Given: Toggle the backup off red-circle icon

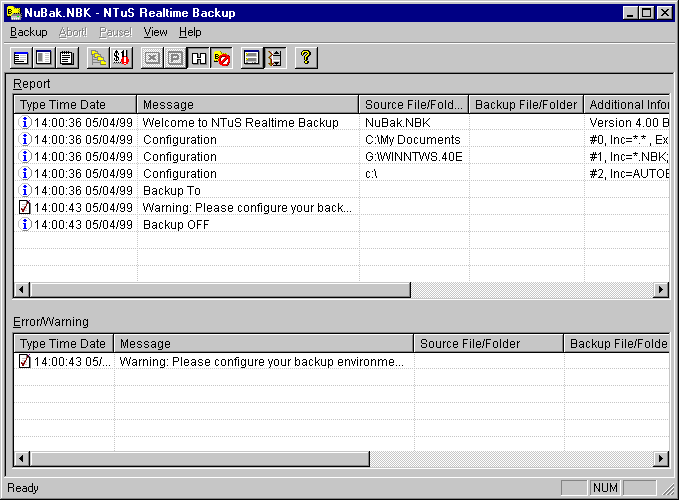Looking at the screenshot, I should point(222,58).
